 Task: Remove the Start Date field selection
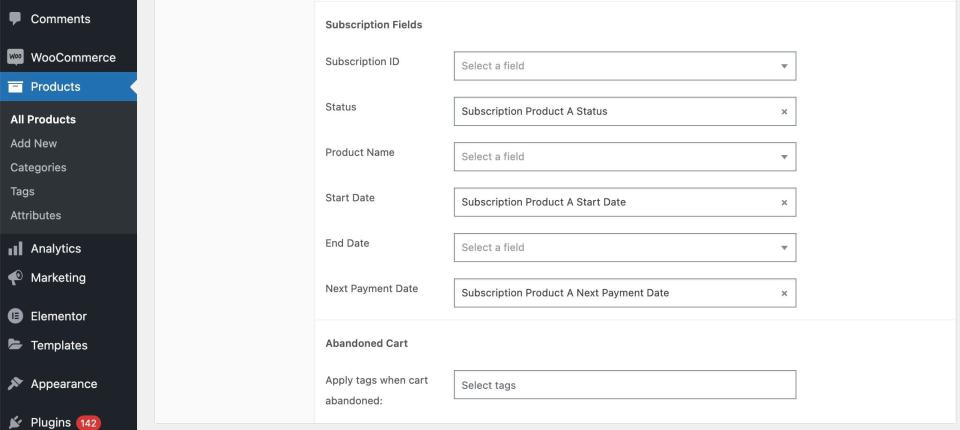784,202
